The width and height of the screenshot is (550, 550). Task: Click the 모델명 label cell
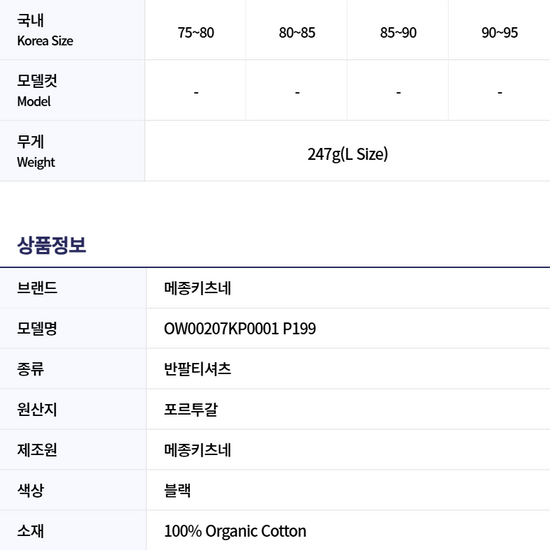pyautogui.click(x=73, y=329)
